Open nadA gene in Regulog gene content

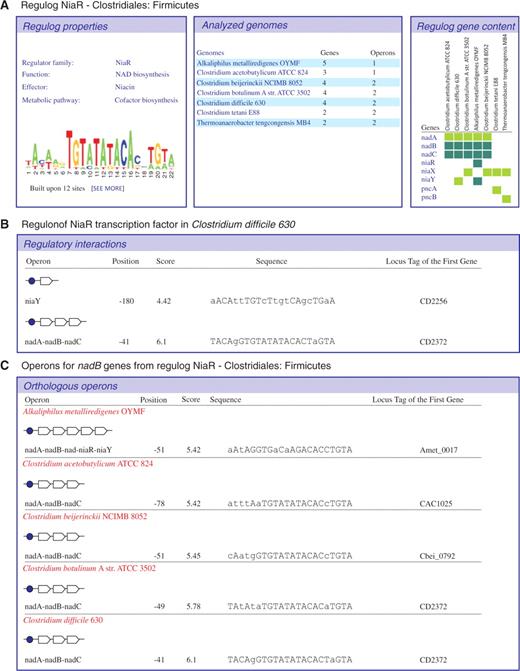(x=429, y=137)
